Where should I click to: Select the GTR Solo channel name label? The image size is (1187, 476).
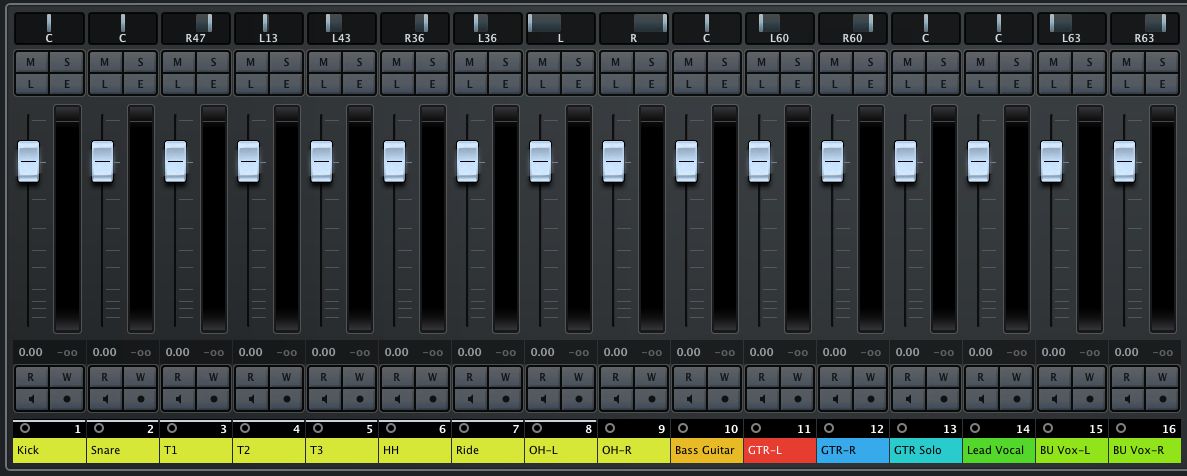point(926,450)
